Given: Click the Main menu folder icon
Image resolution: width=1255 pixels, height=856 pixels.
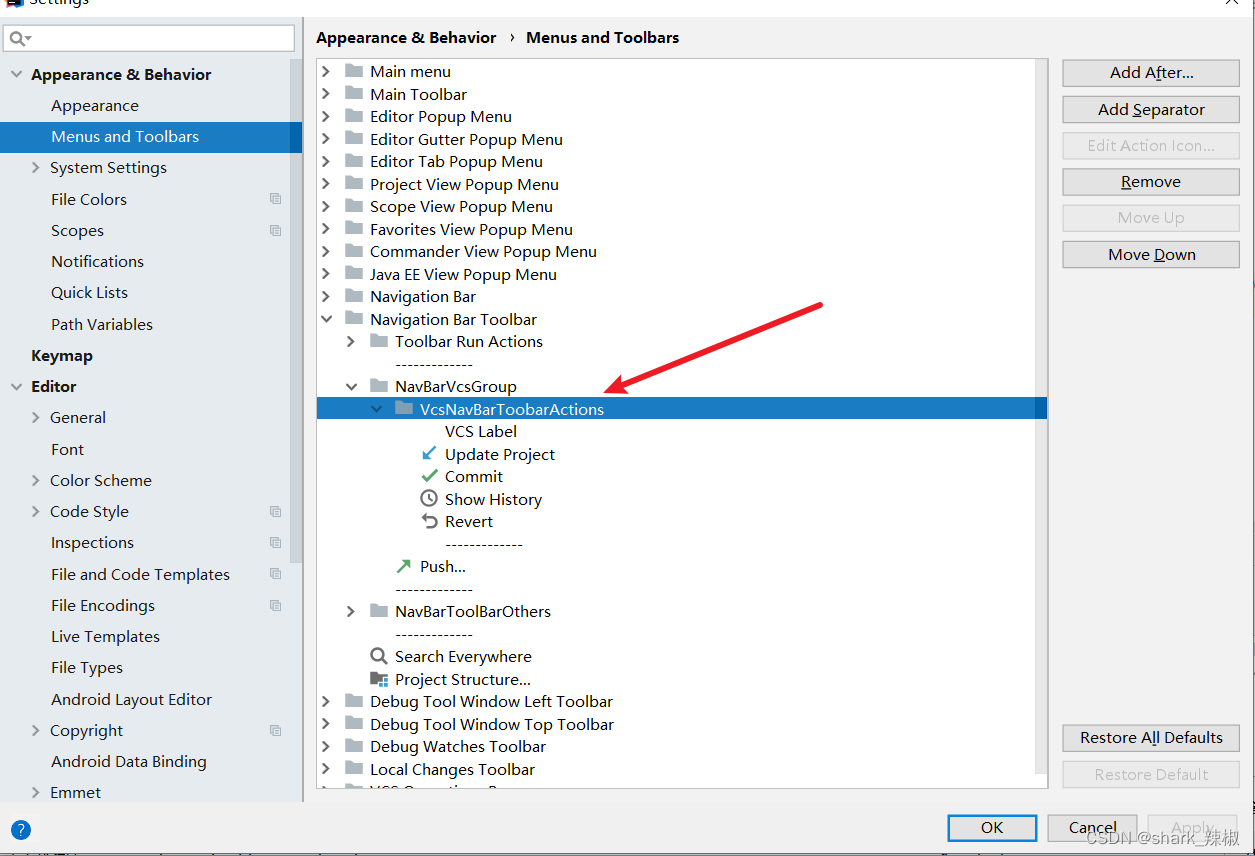Looking at the screenshot, I should (353, 71).
